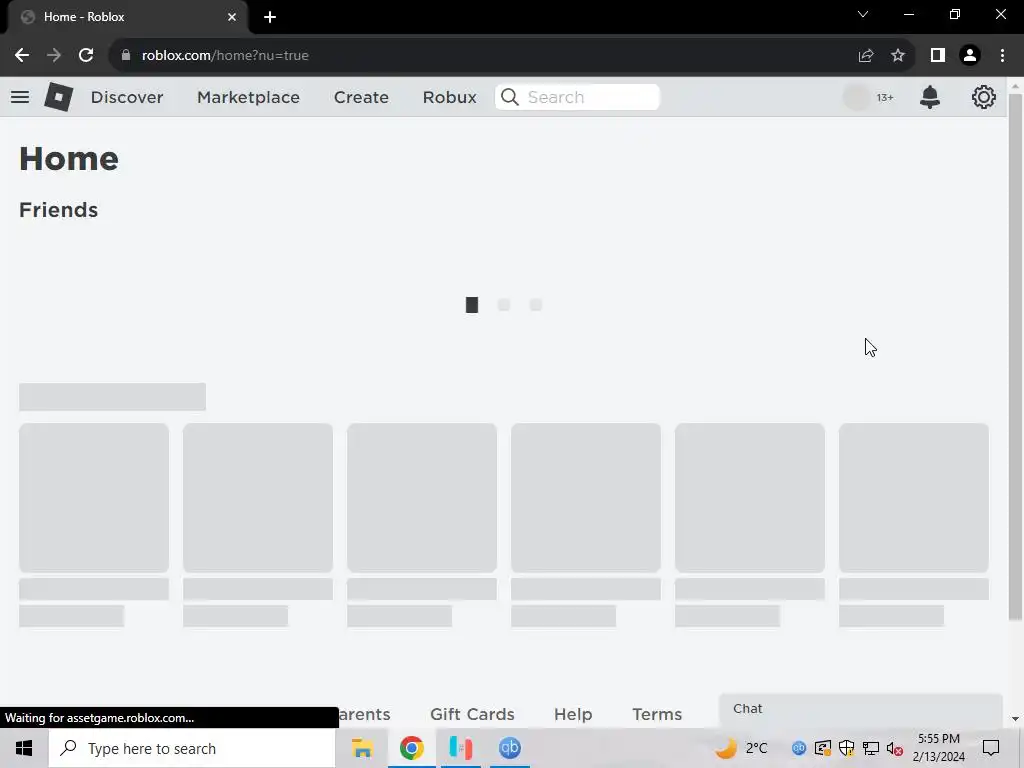Viewport: 1024px width, 768px height.
Task: Share this page icon
Action: click(x=865, y=56)
